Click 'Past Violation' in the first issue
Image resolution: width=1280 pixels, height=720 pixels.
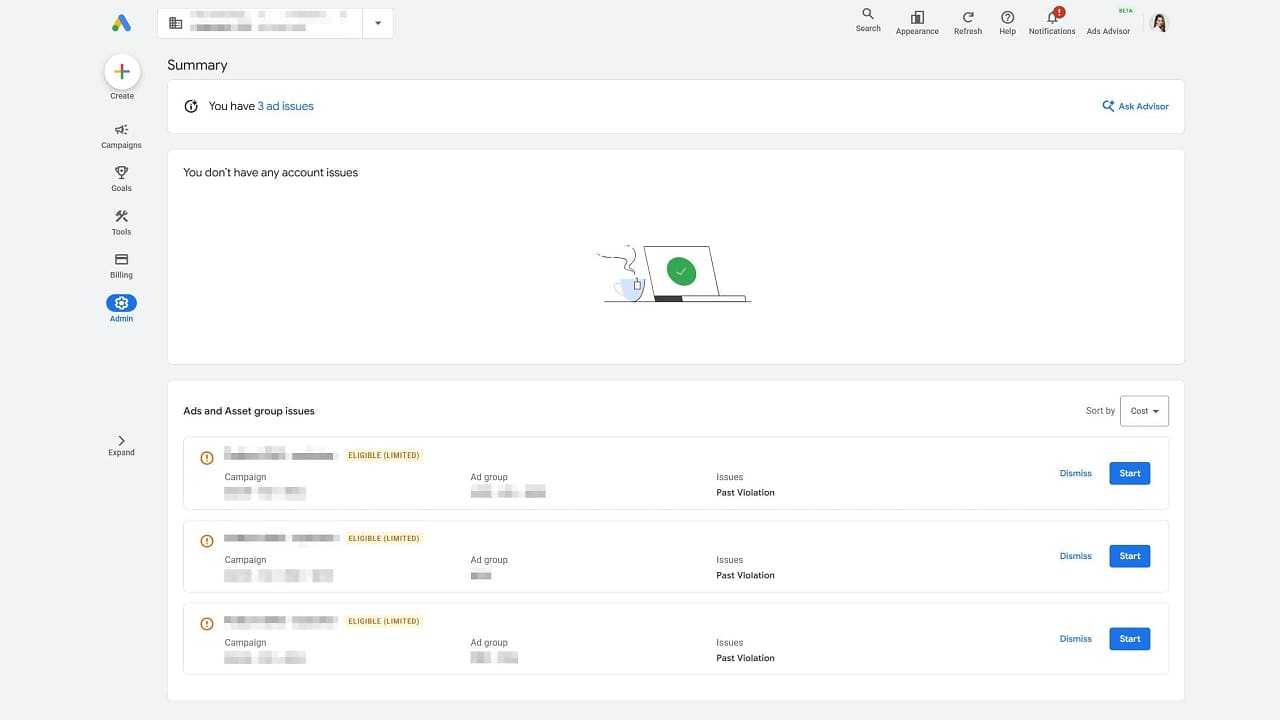pyautogui.click(x=745, y=492)
